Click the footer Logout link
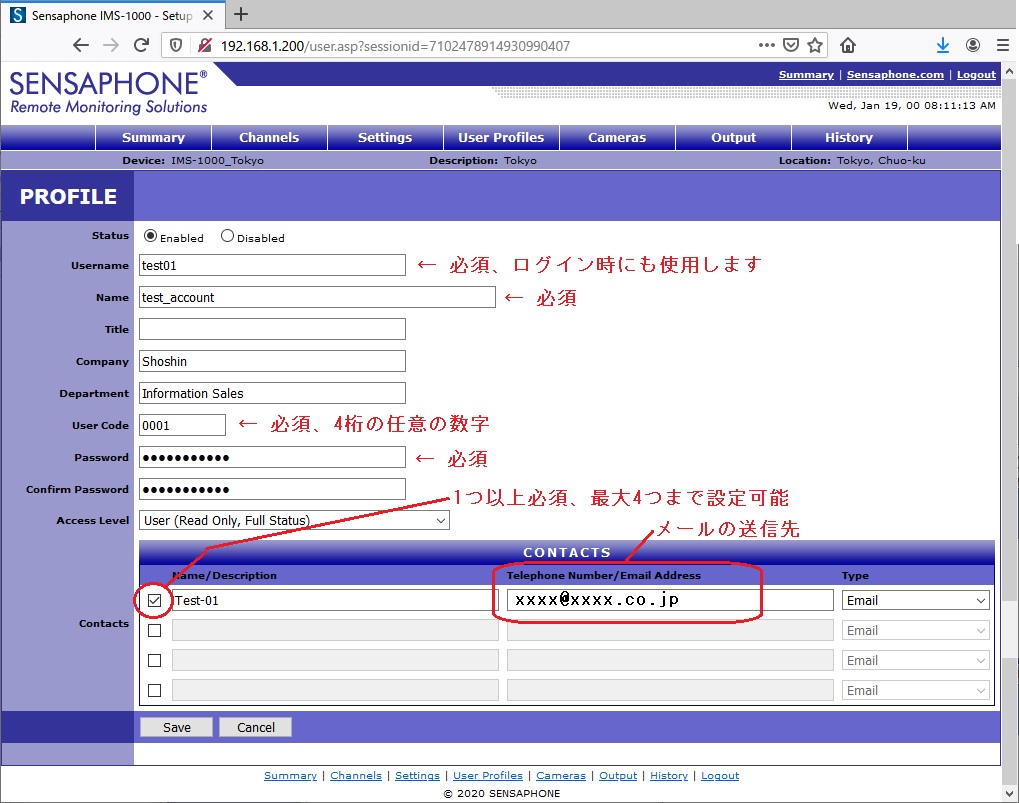1019x803 pixels. coord(720,776)
